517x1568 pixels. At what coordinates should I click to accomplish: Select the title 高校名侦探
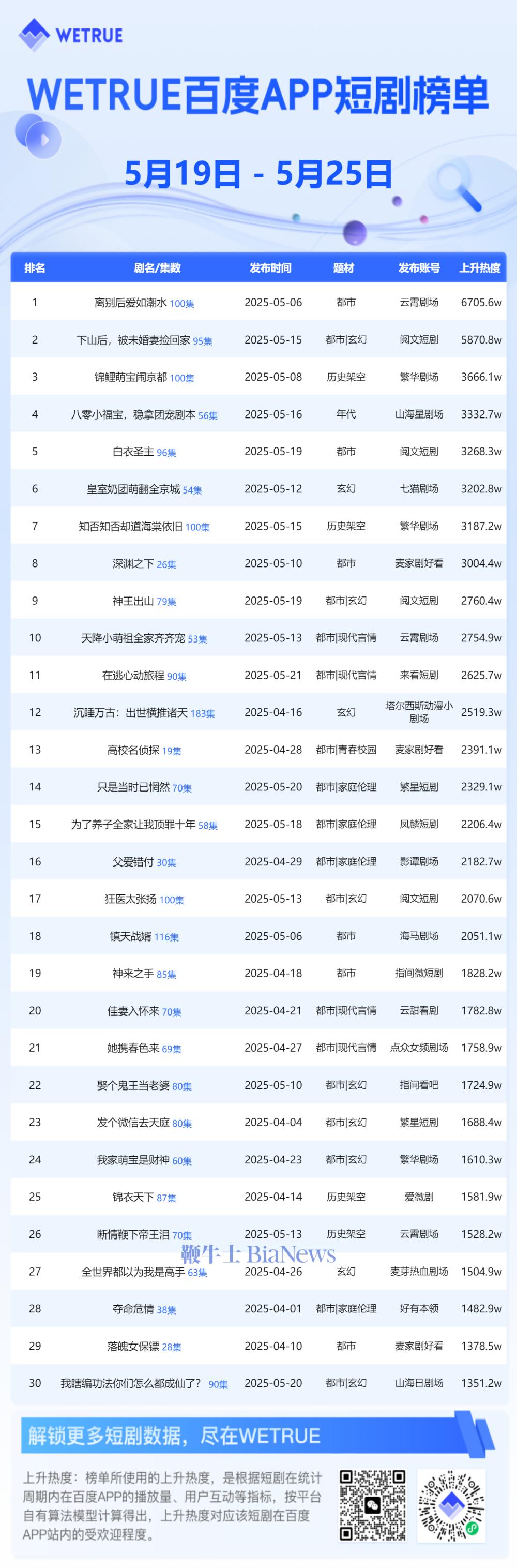(133, 750)
